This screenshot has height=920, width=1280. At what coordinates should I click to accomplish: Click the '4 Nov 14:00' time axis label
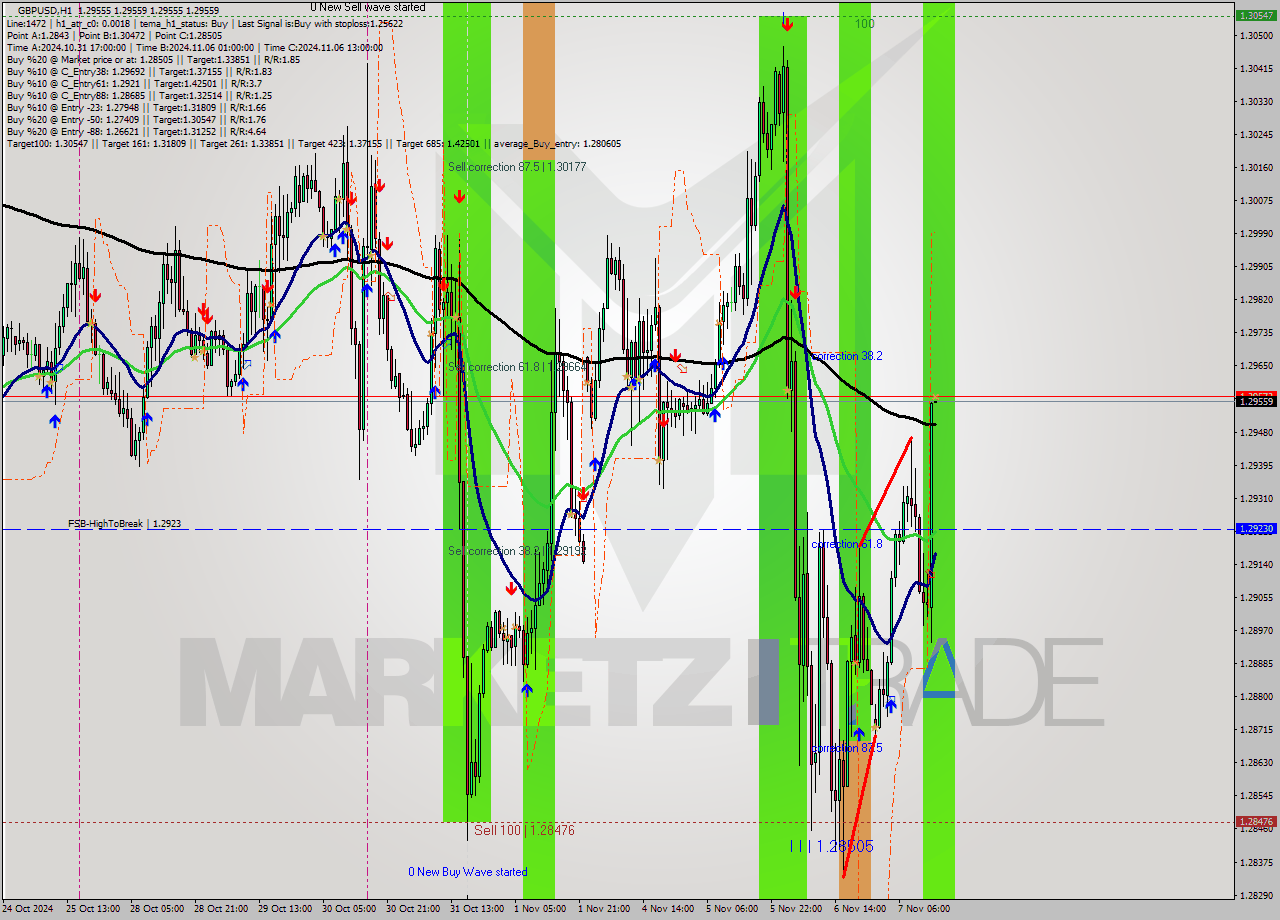pos(668,909)
